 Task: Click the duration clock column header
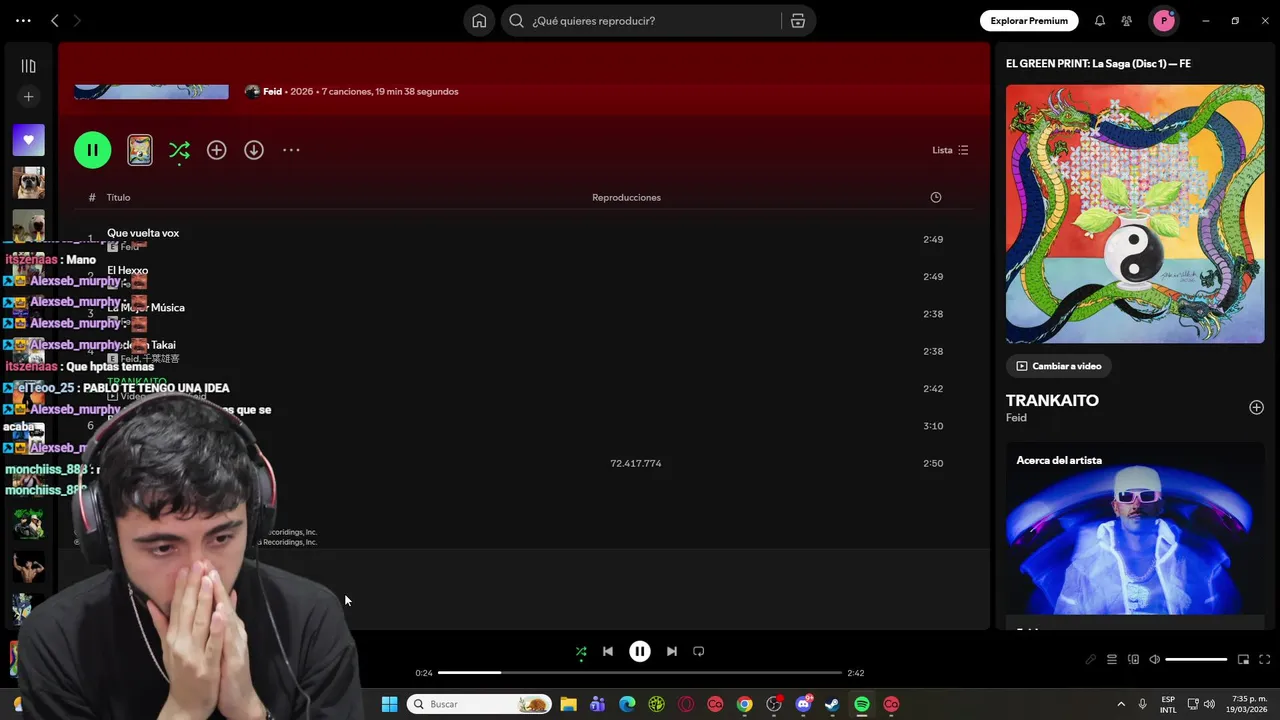coord(936,197)
